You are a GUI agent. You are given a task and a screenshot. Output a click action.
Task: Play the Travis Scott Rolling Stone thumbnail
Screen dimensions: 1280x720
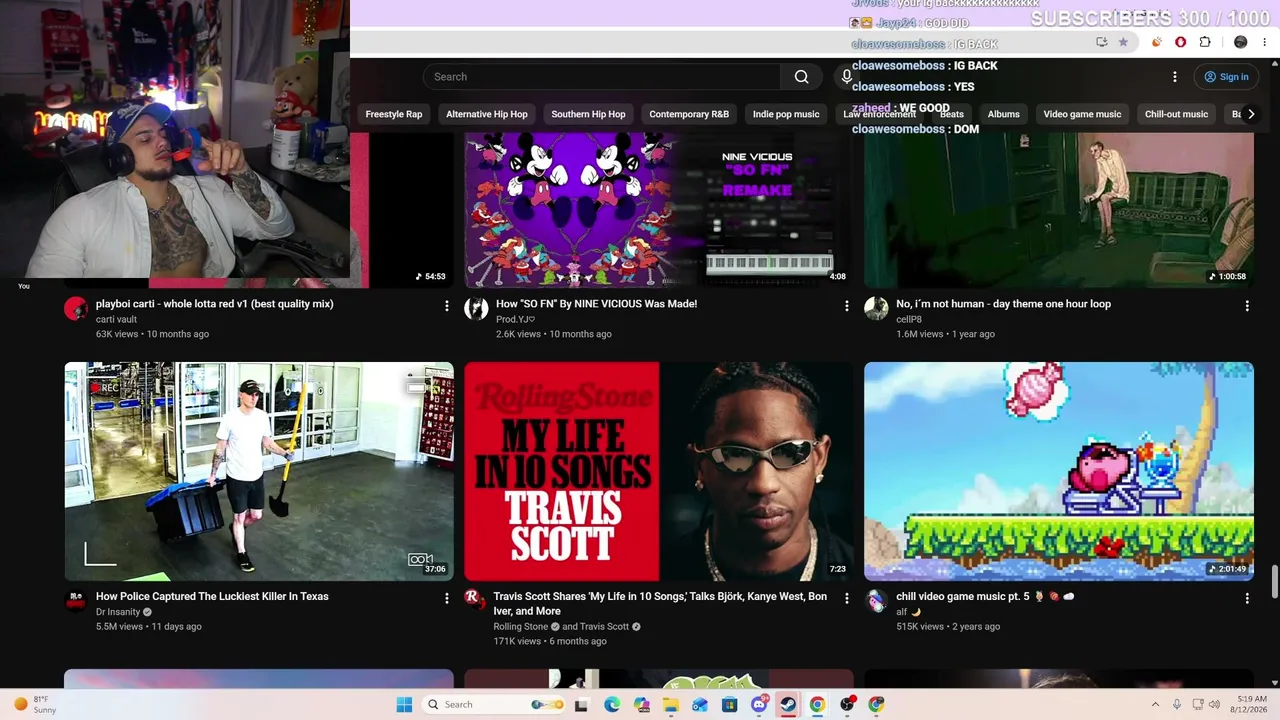pos(659,471)
